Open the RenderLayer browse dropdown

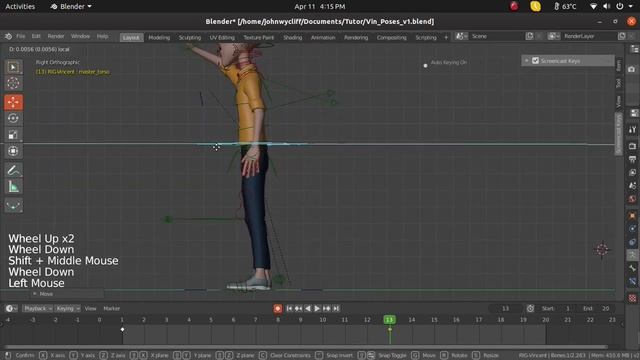[x=553, y=36]
